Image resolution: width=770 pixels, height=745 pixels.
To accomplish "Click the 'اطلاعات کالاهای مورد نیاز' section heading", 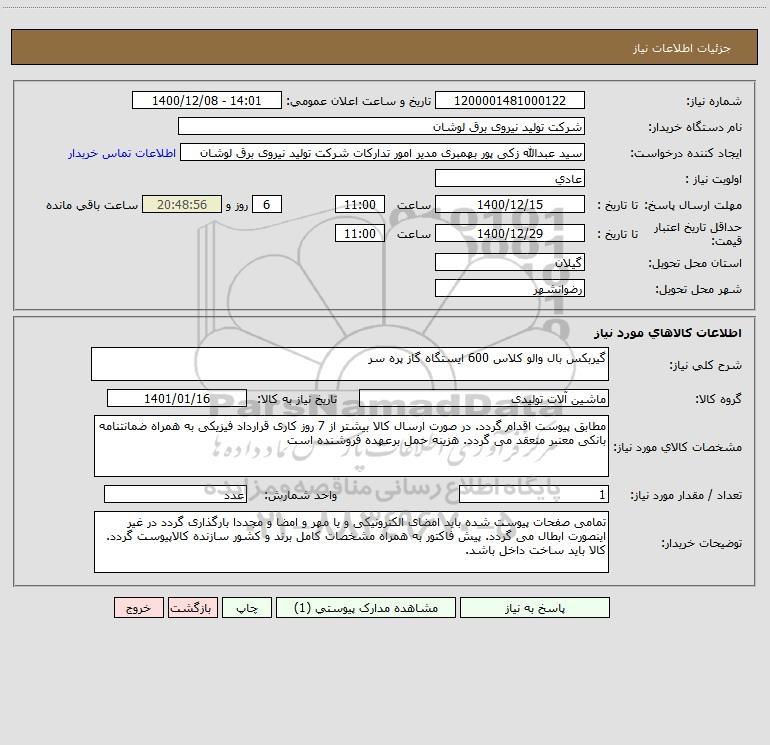I will (668, 332).
